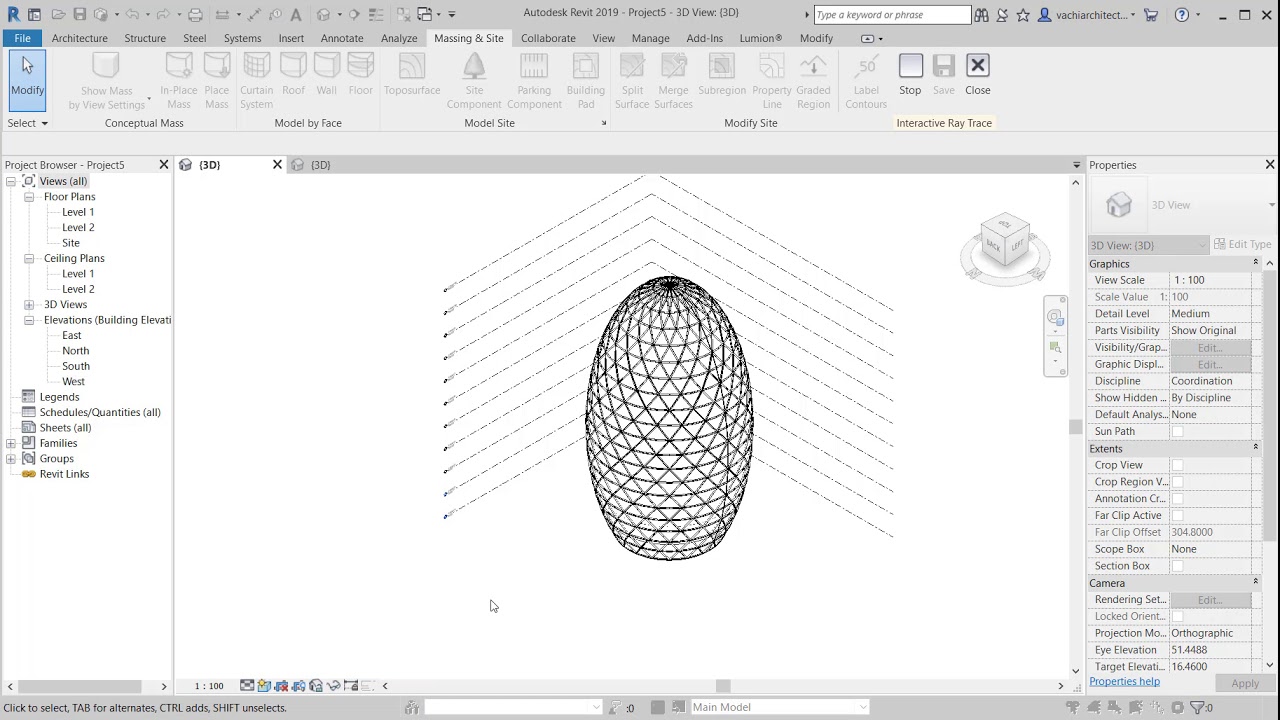This screenshot has width=1280, height=720.
Task: Click the view scale 1 : 100 control
Action: (x=209, y=686)
